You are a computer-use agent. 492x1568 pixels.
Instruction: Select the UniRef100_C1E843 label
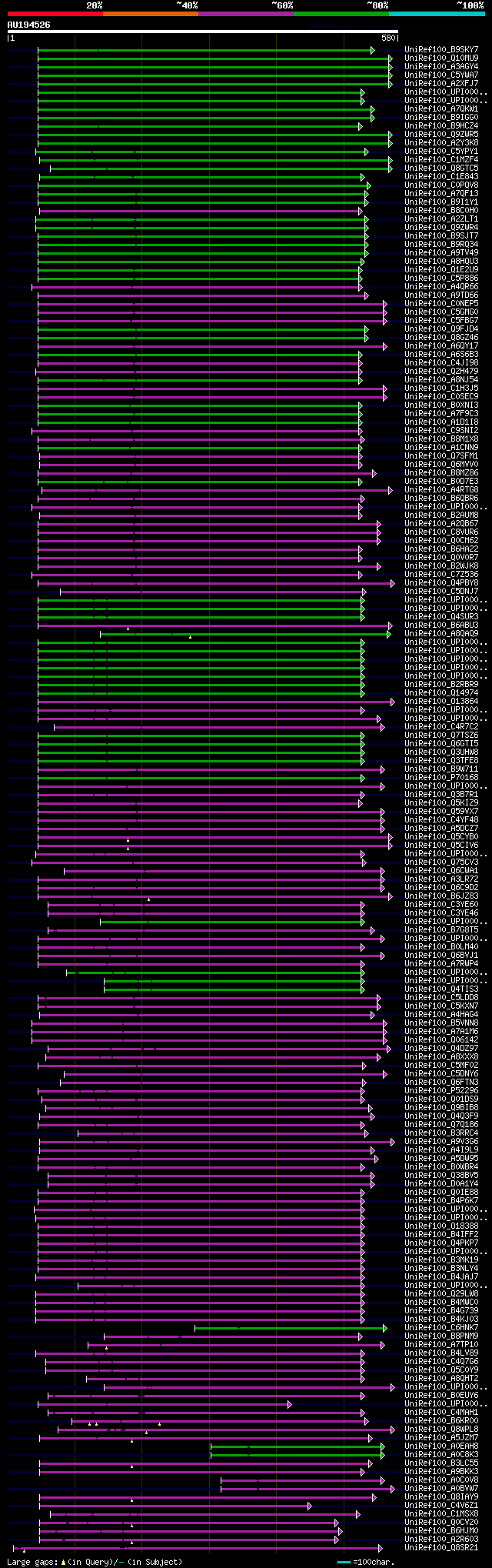point(441,176)
